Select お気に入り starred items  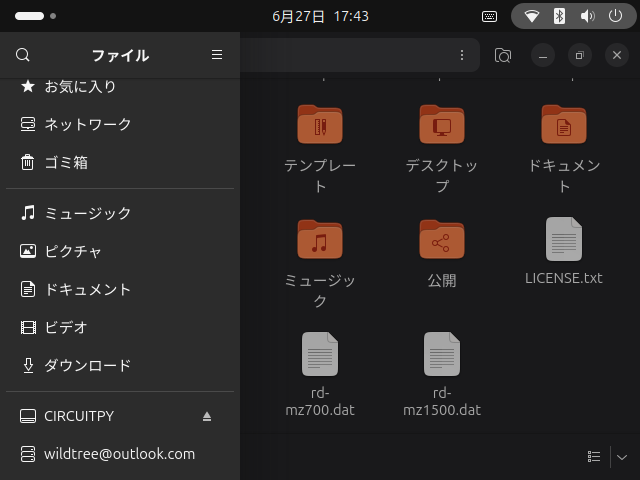coord(120,86)
